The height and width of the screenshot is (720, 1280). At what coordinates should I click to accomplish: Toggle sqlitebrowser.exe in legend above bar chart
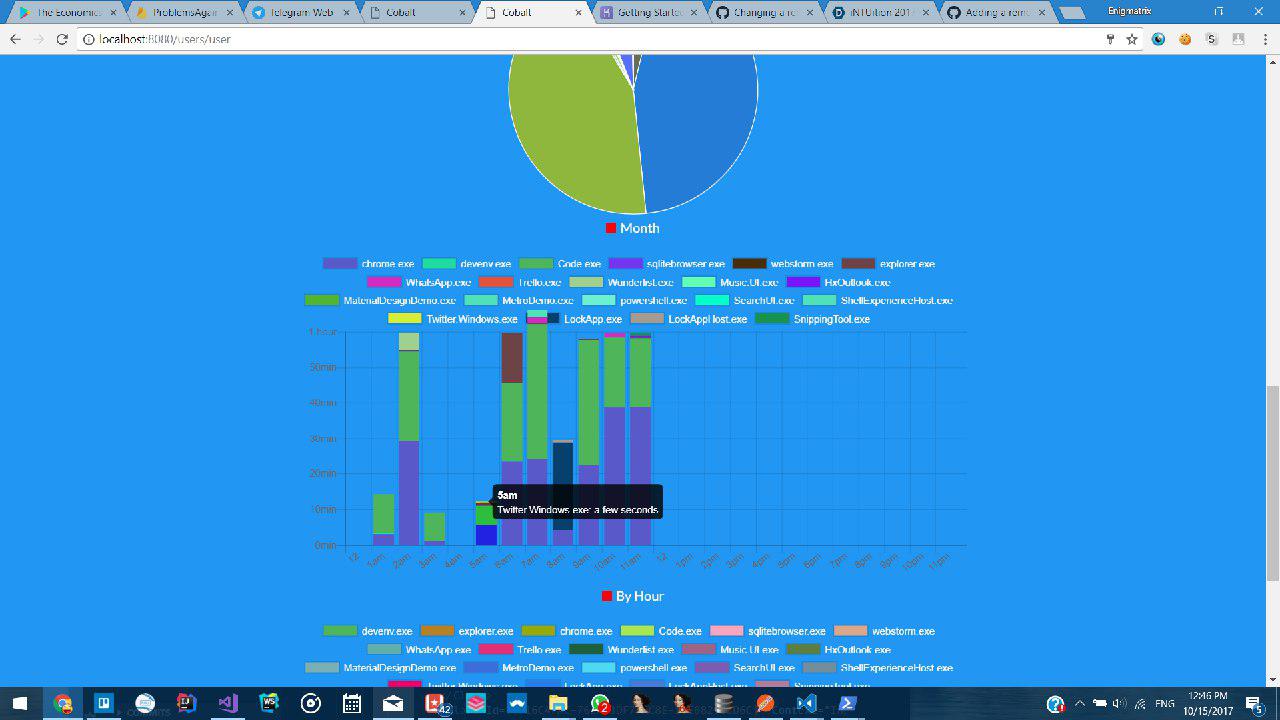[667, 264]
